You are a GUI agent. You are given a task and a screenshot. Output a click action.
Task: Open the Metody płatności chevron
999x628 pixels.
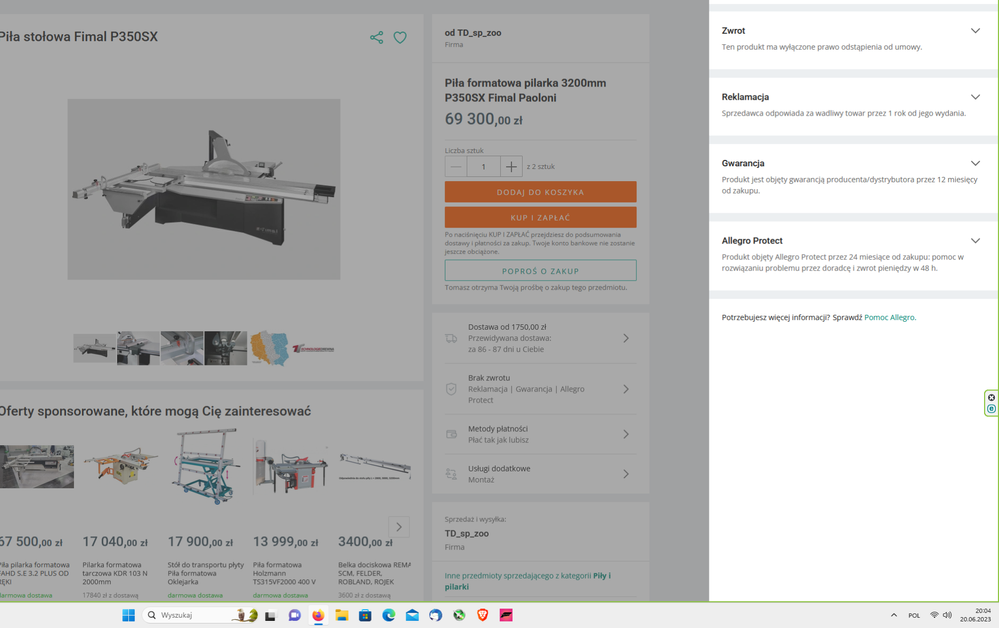(x=626, y=434)
